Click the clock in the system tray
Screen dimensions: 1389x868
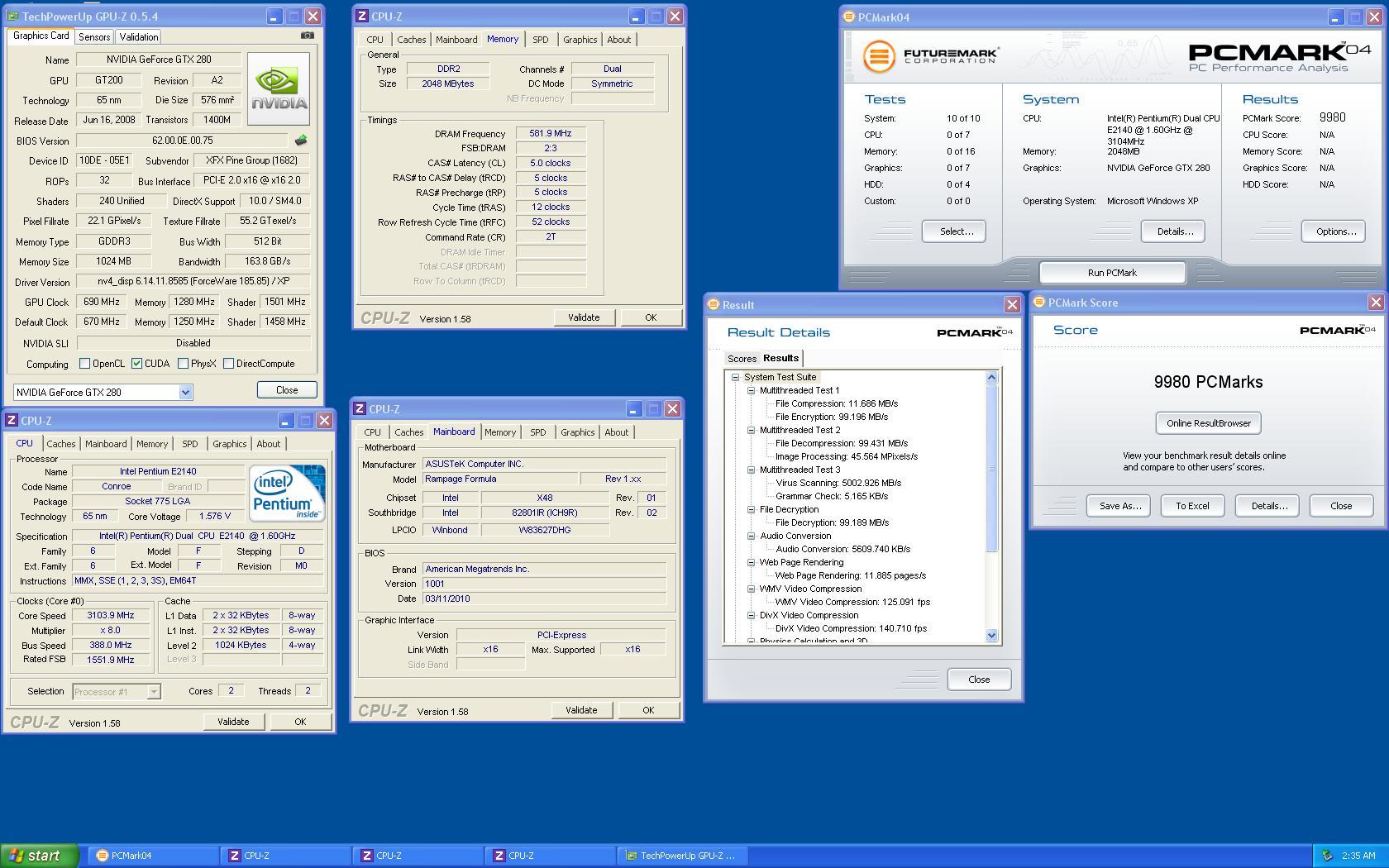(x=1358, y=856)
